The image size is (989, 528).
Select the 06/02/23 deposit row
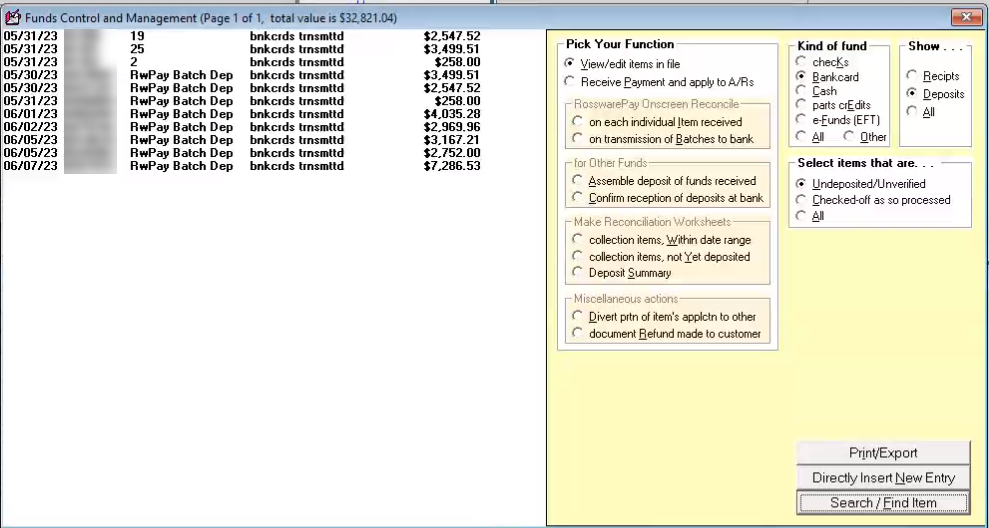(x=242, y=127)
